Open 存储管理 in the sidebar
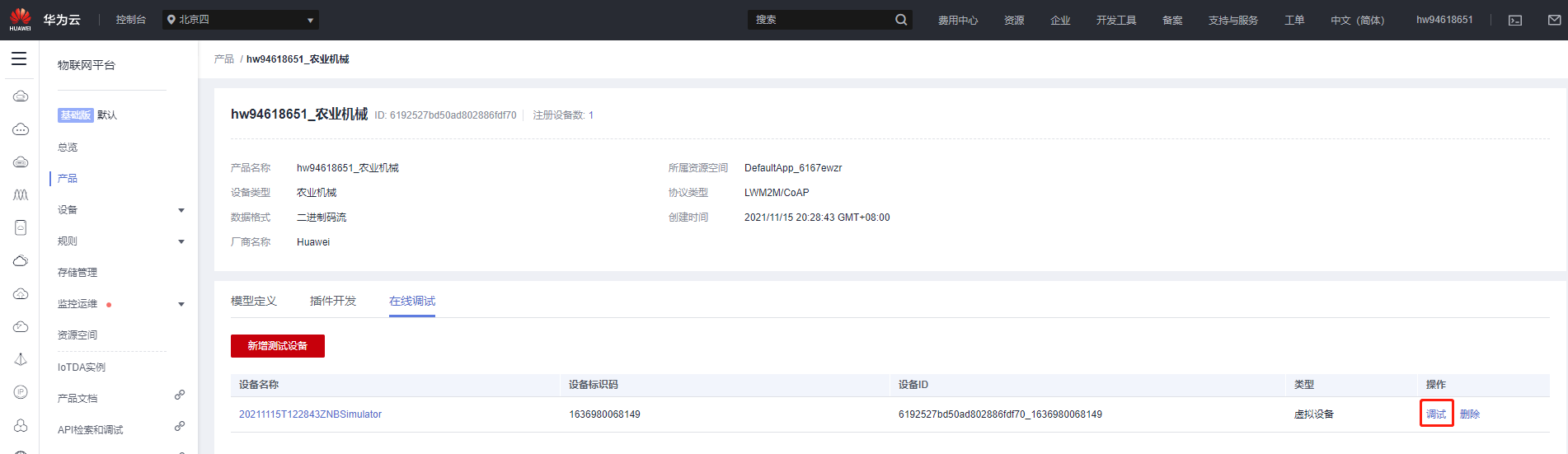This screenshot has height=454, width=1568. 77,273
